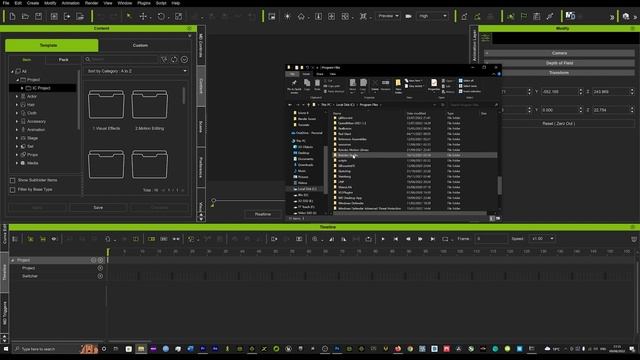Open the Preview render mode dropdown

(388, 16)
